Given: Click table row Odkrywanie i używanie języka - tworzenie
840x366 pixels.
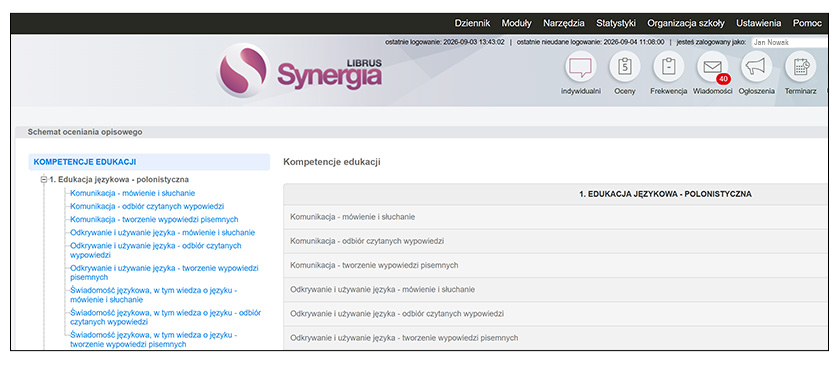Looking at the screenshot, I should tap(556, 338).
